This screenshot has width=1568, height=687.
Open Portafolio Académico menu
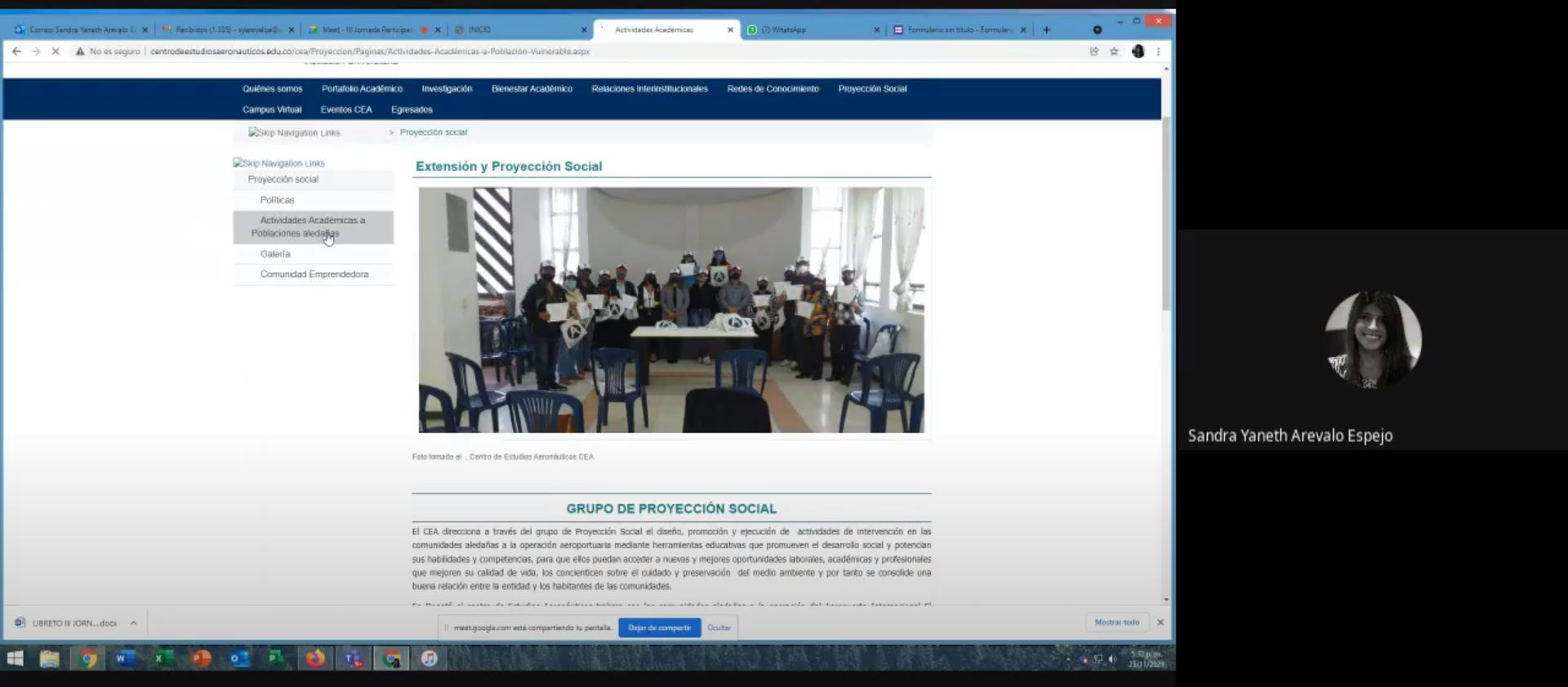[x=362, y=89]
